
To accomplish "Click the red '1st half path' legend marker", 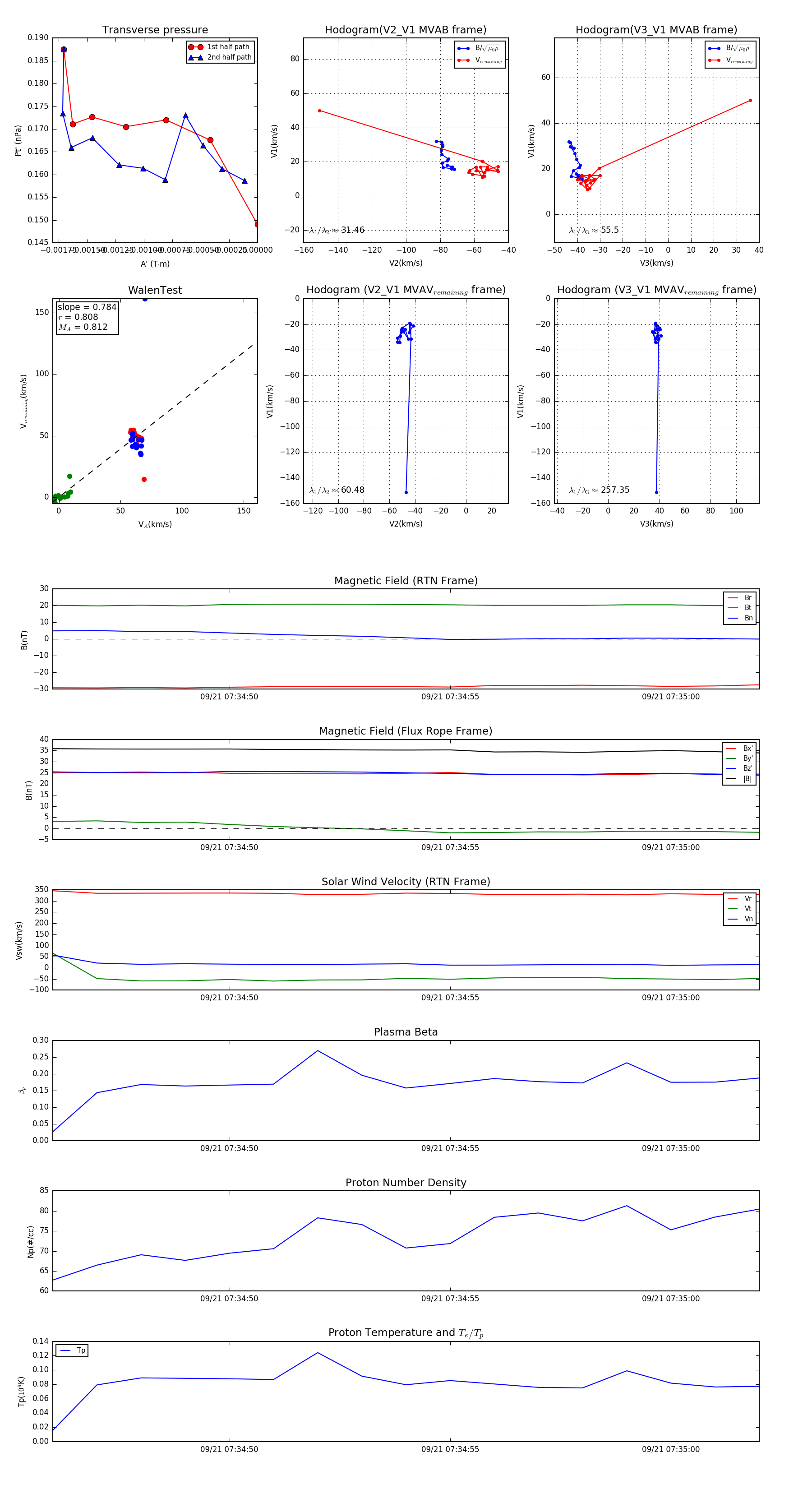I will pyautogui.click(x=195, y=47).
